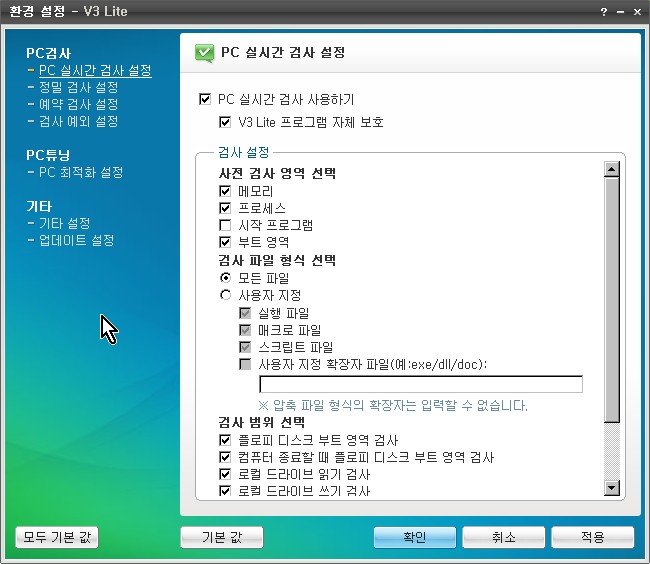Toggle 플로피 디스크 부트 영역 검사
Image resolution: width=650 pixels, height=564 pixels.
coord(225,440)
